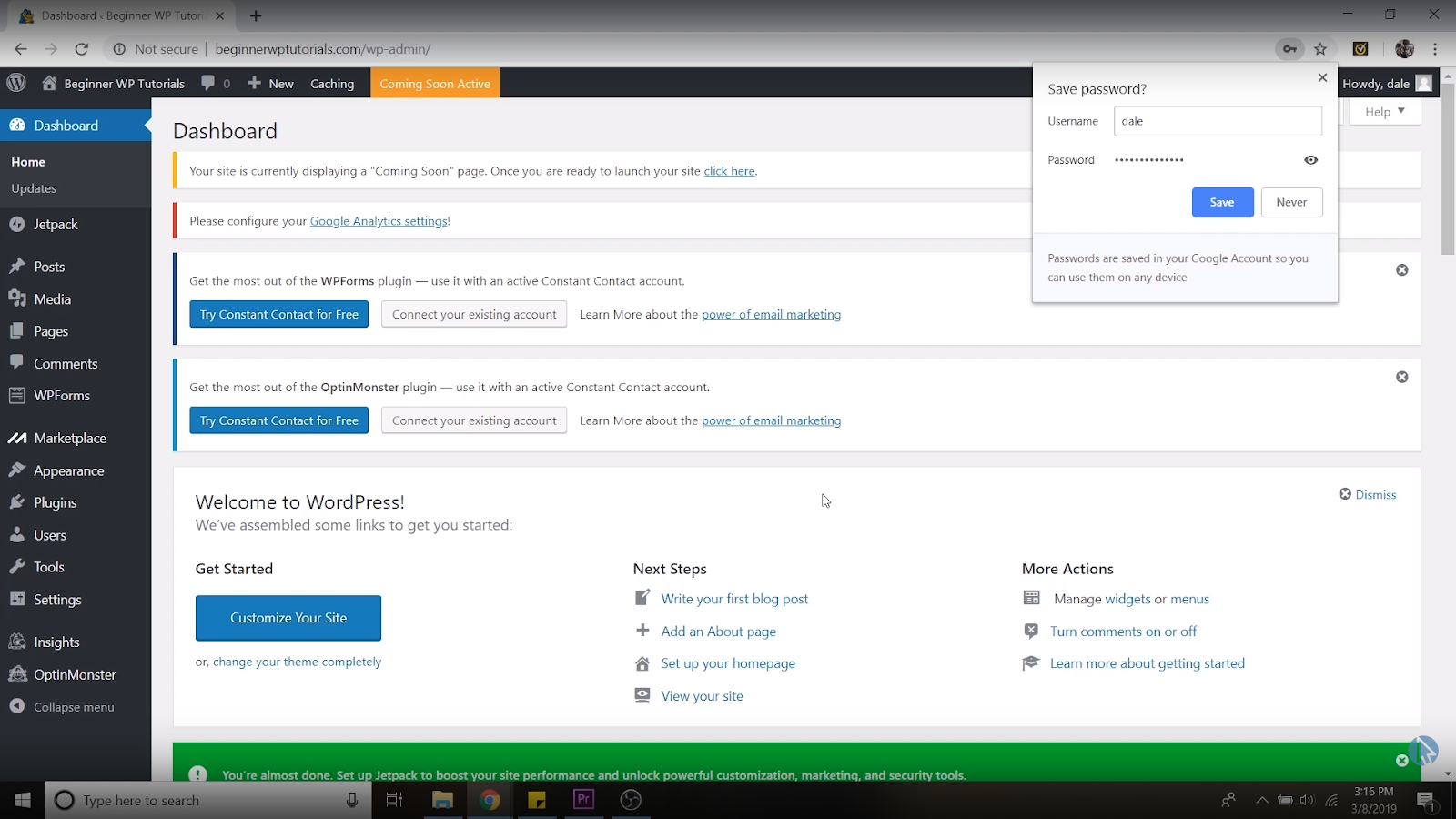Click the Customize Your Site button
Image resolution: width=1456 pixels, height=819 pixels.
click(288, 618)
